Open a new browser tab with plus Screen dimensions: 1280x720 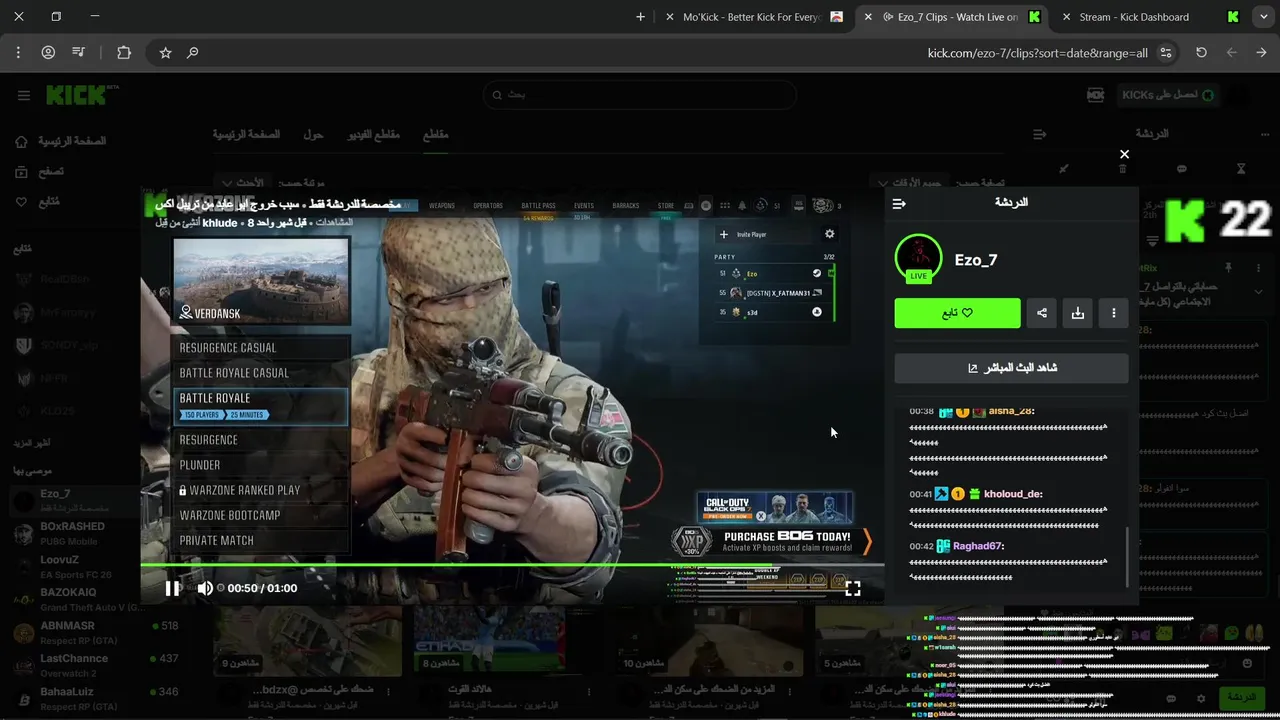[x=641, y=17]
